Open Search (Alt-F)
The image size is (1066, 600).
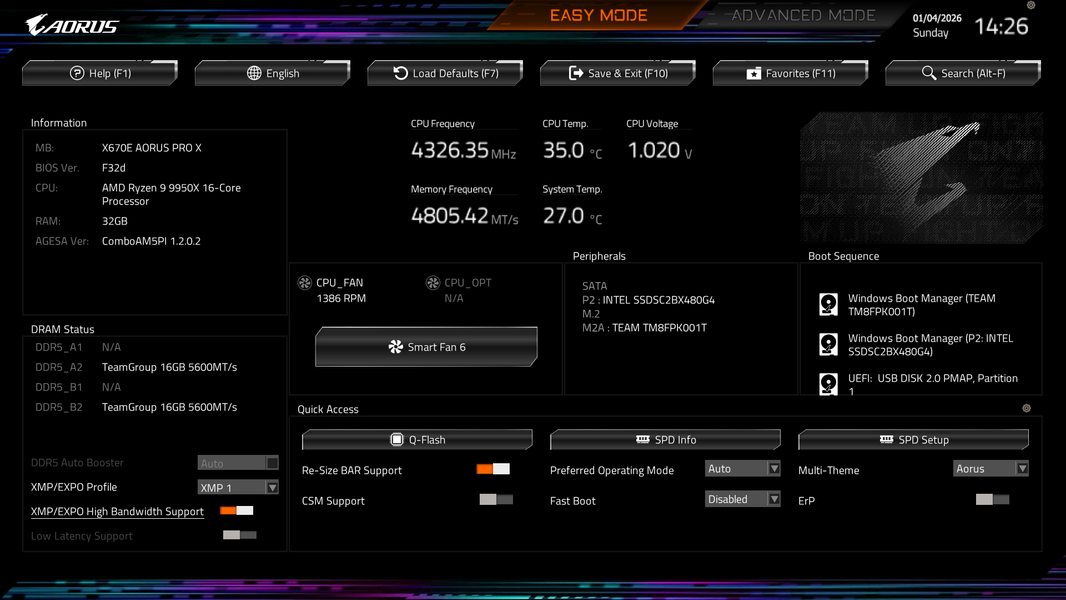click(963, 73)
